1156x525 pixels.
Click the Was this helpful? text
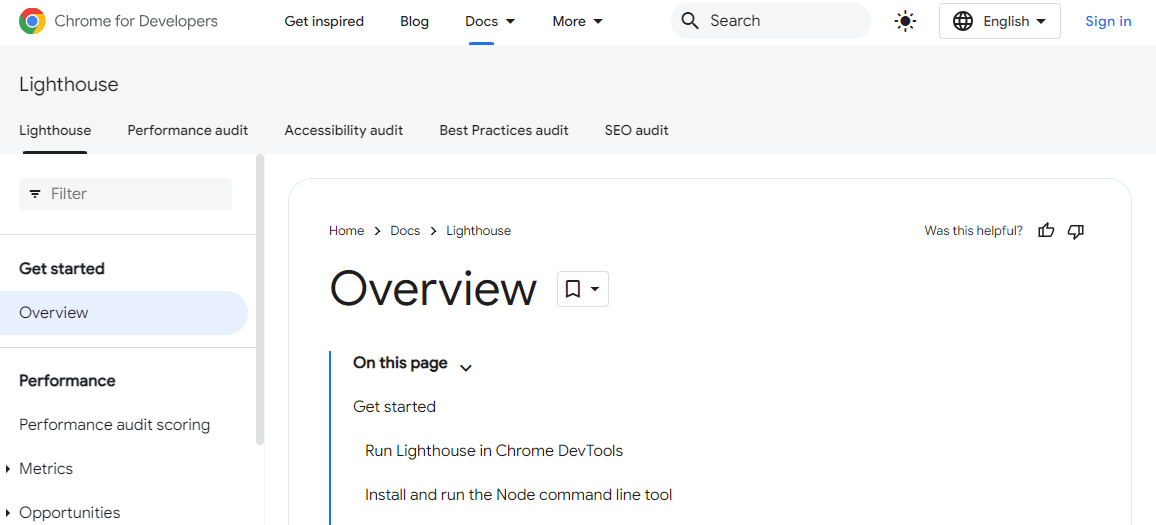coord(973,231)
